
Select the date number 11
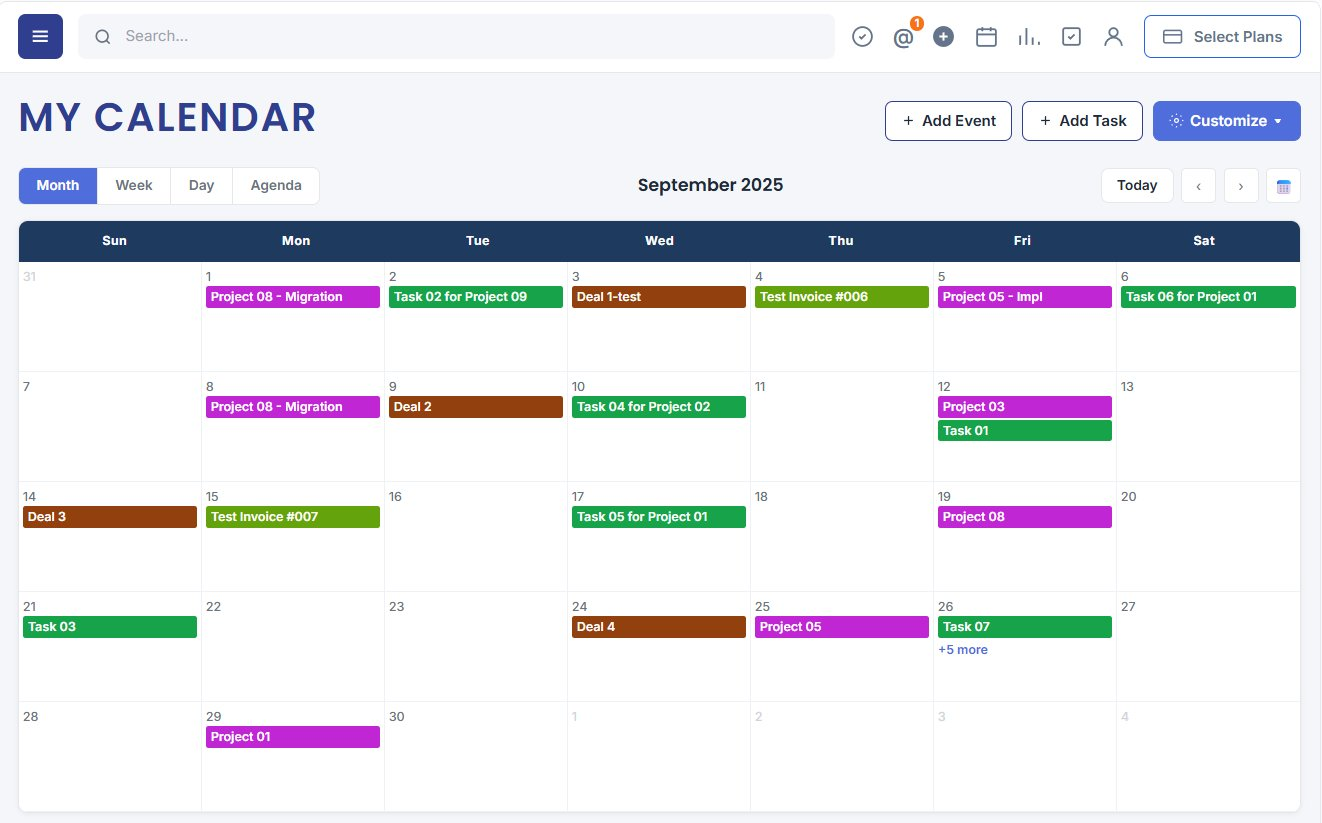tap(760, 386)
